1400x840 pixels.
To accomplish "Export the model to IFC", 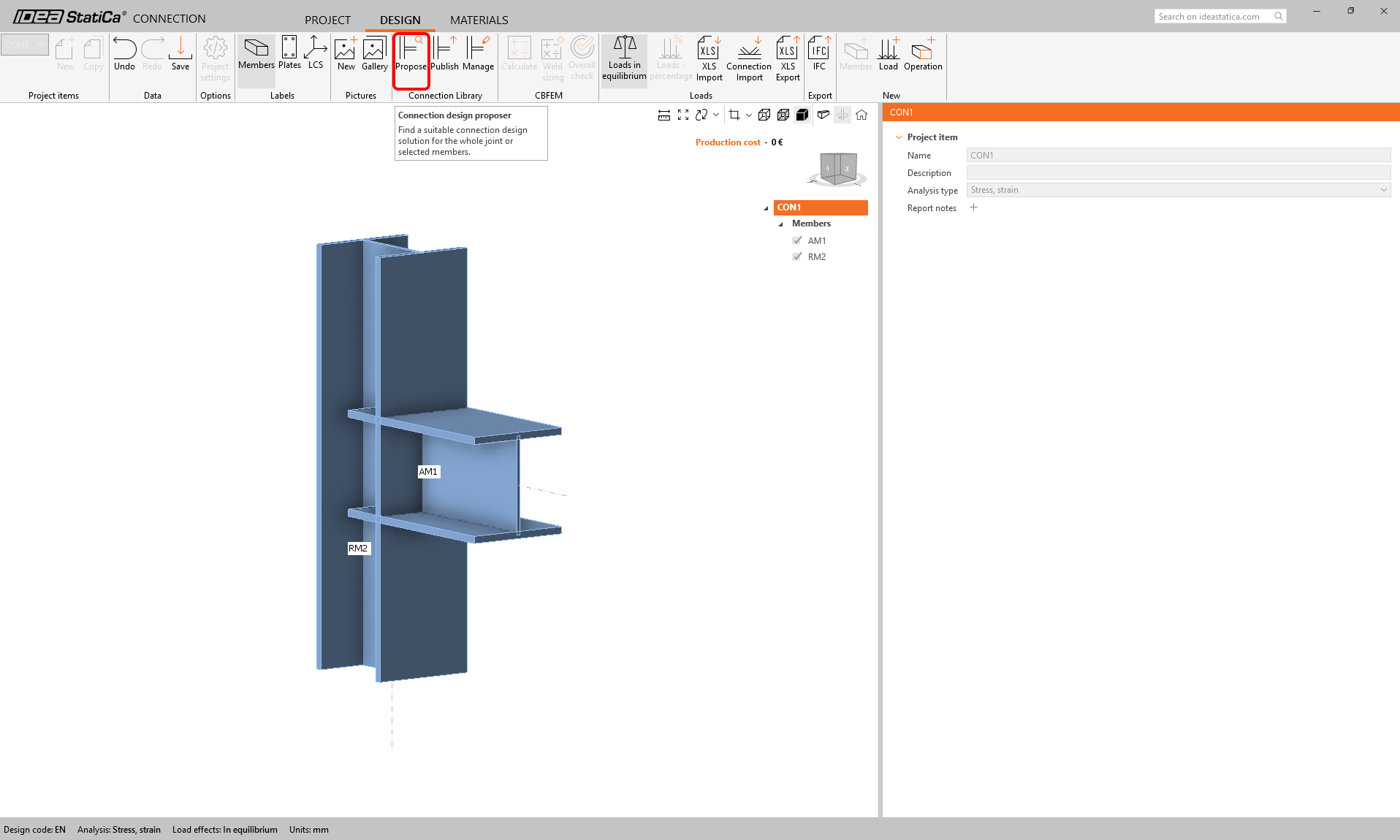I will [x=819, y=54].
